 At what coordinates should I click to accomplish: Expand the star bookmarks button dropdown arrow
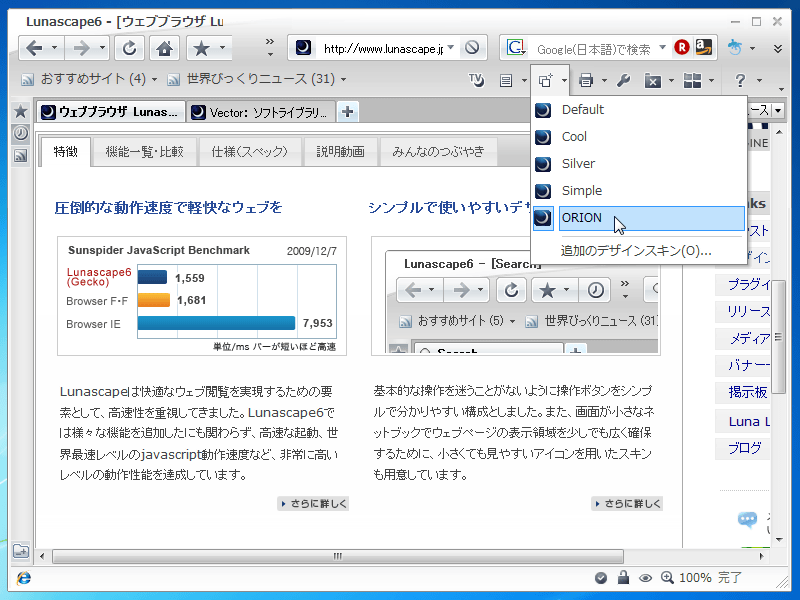222,48
